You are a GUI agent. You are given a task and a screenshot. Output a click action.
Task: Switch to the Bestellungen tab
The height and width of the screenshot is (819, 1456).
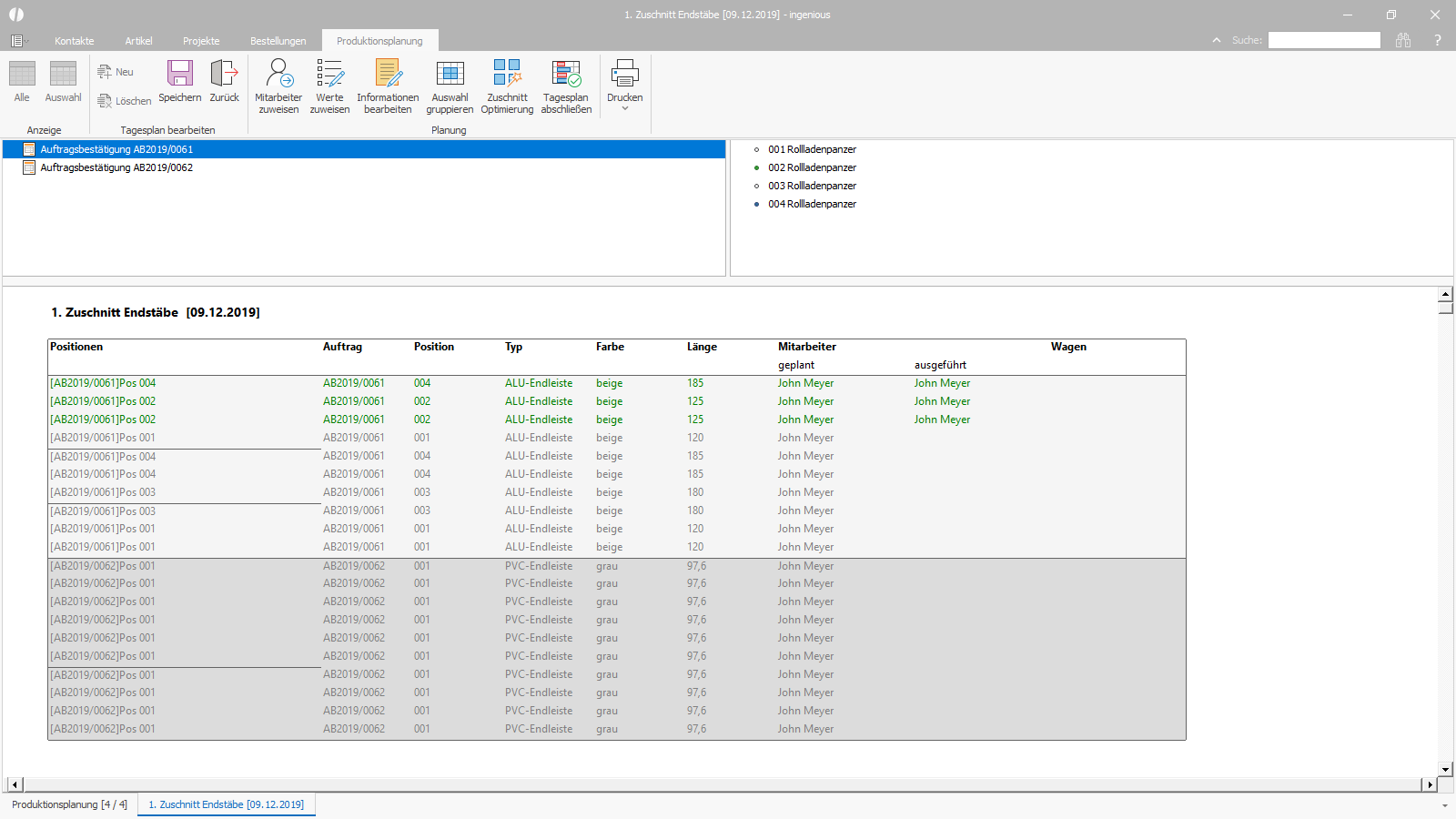click(277, 40)
